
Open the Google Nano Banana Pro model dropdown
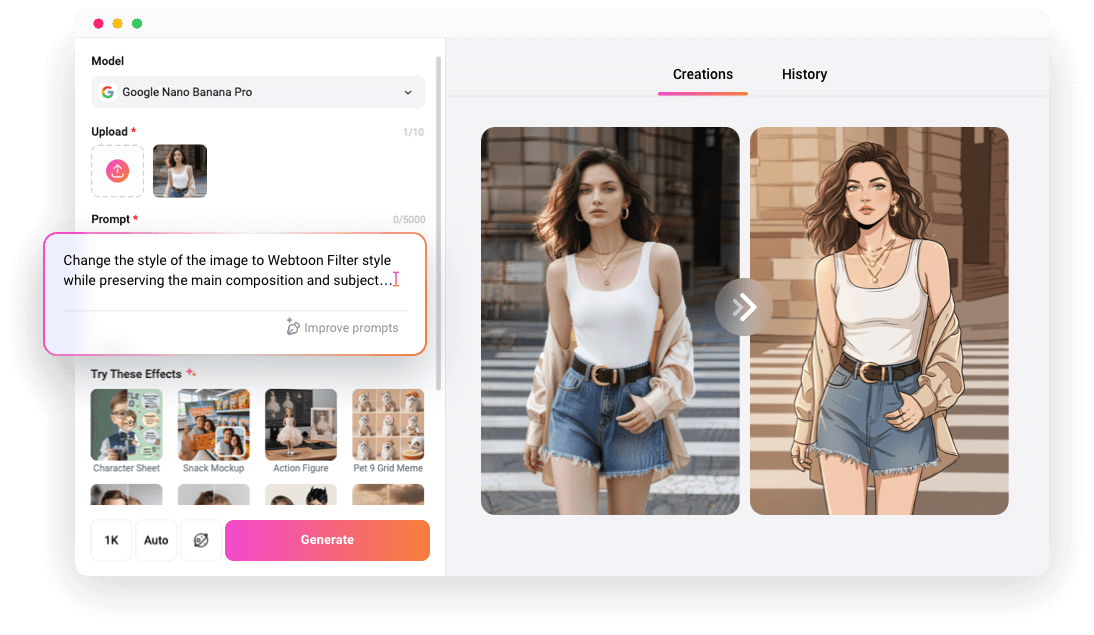tap(258, 92)
